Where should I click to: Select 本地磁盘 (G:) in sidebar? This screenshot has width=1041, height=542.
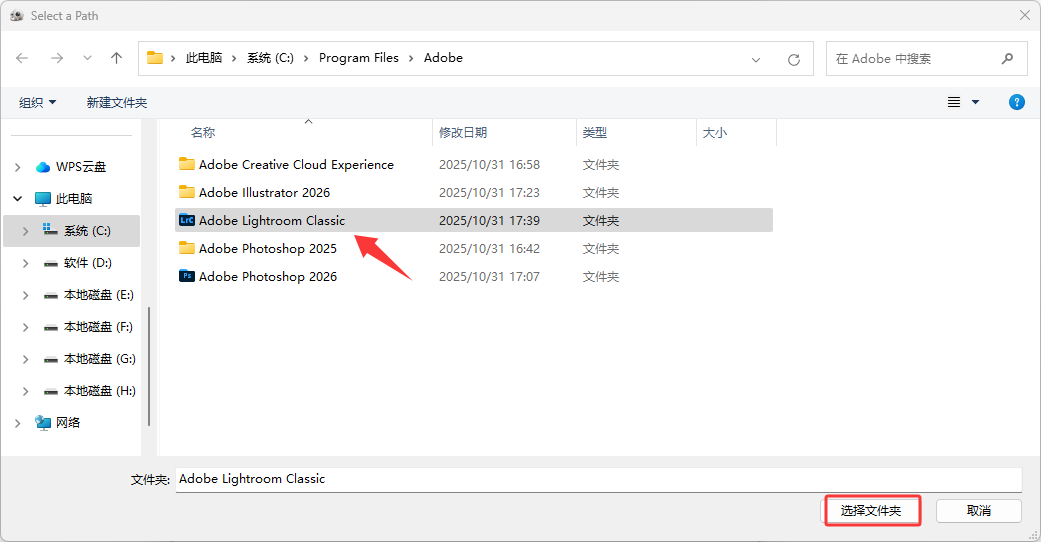(x=100, y=359)
